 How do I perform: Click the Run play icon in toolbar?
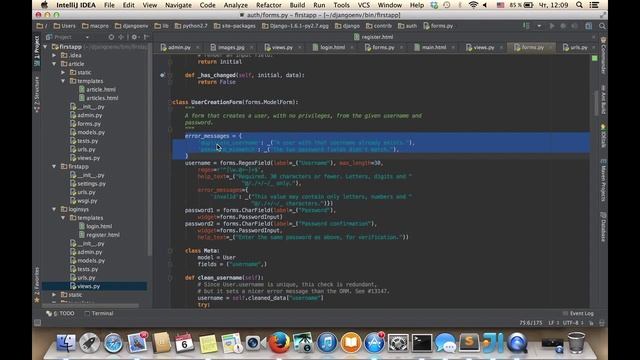(552, 26)
